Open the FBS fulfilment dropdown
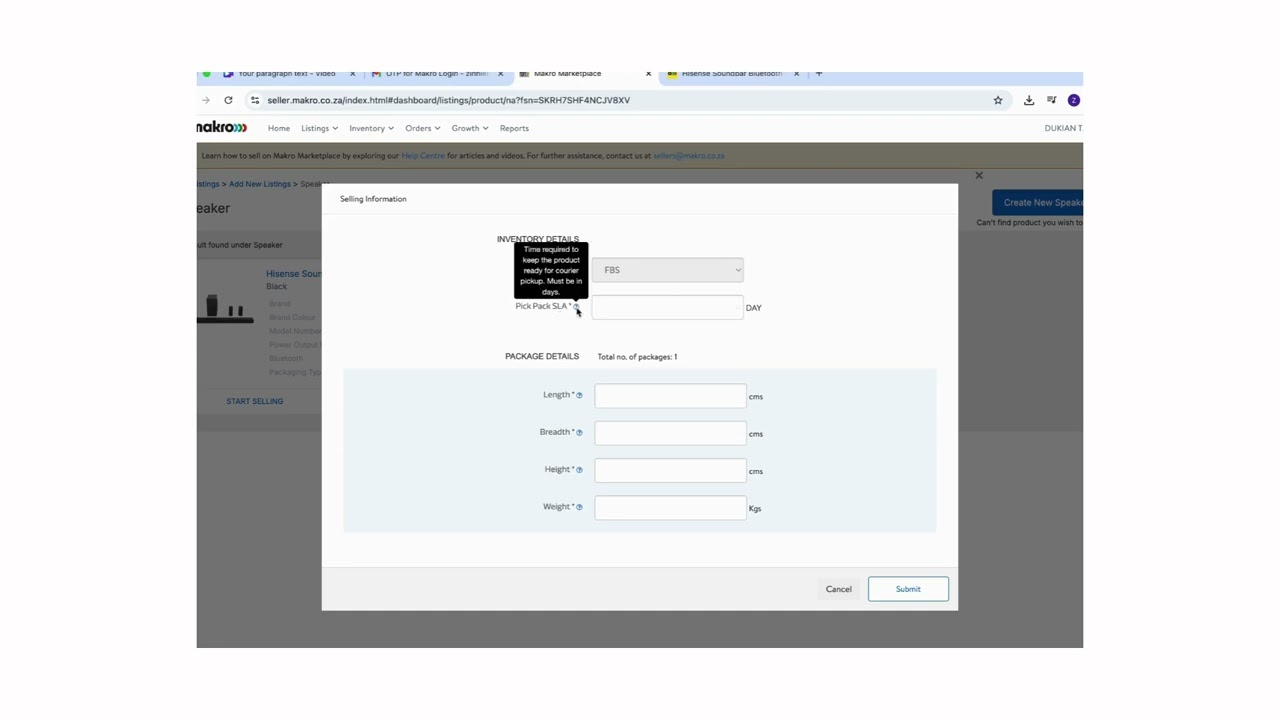The height and width of the screenshot is (720, 1280). click(x=667, y=270)
